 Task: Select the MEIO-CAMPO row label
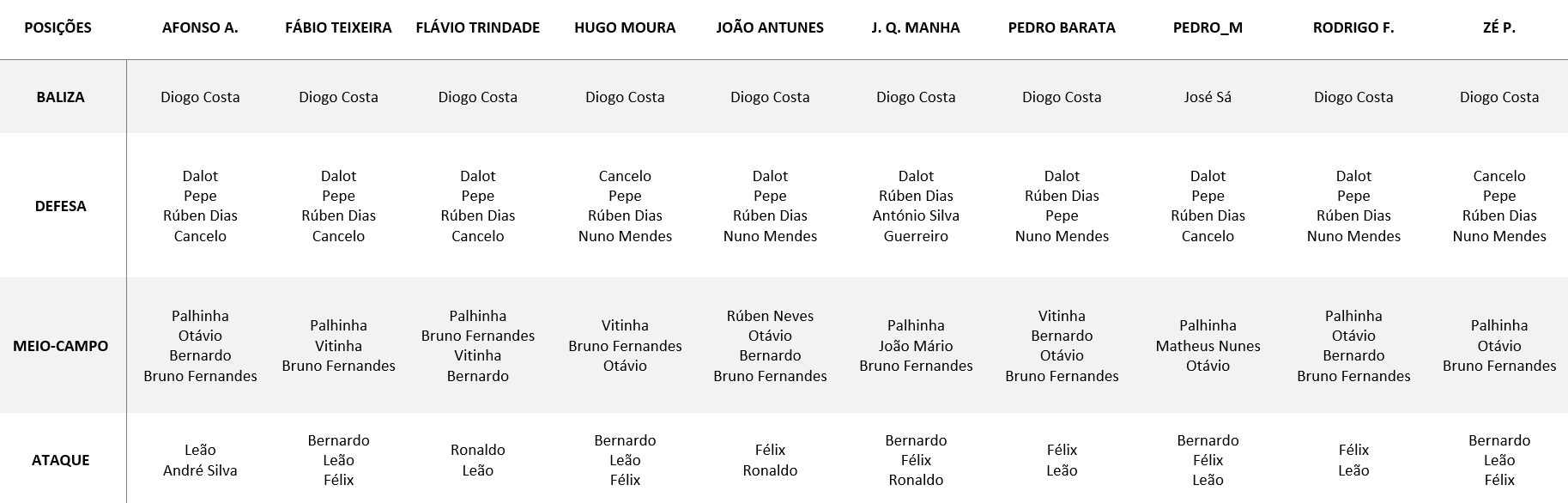[60, 346]
